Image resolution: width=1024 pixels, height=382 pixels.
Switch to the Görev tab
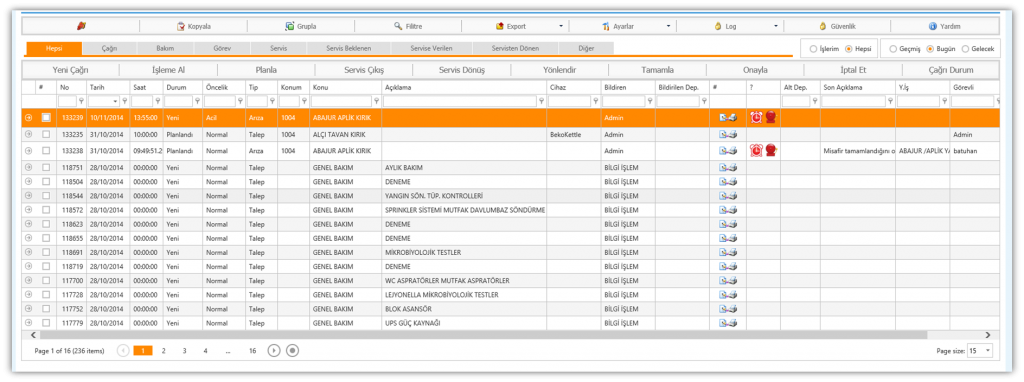click(x=222, y=49)
